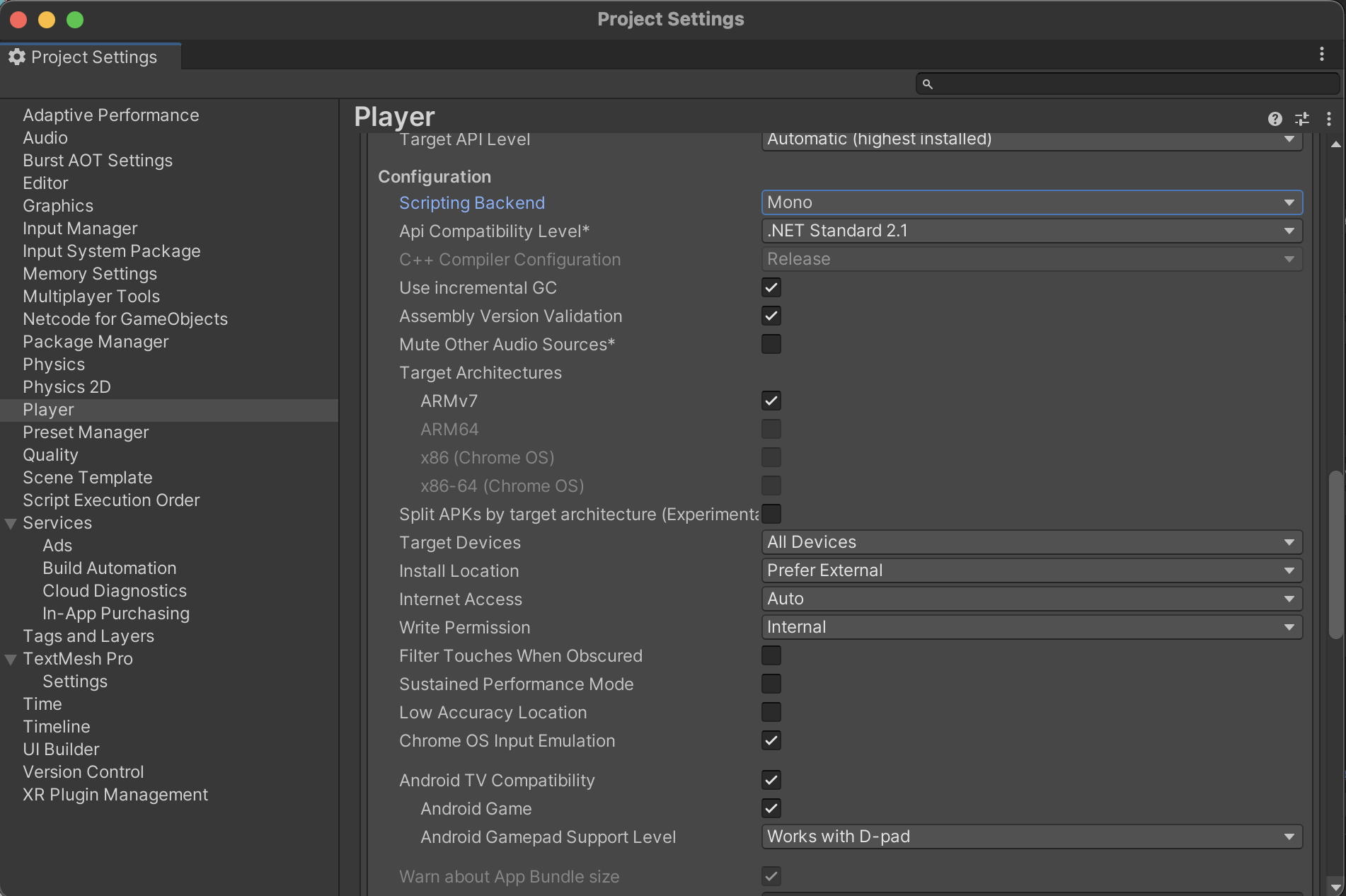The width and height of the screenshot is (1346, 896).
Task: Toggle Low Accuracy Location checkbox
Action: tap(771, 712)
